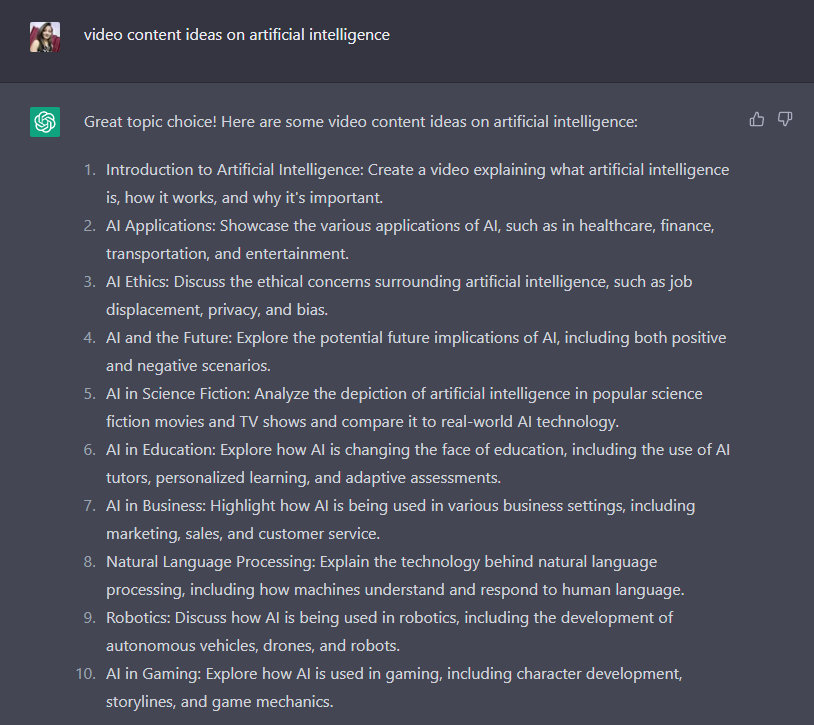
Task: Click list item 3 AI Ethics
Action: 399,296
